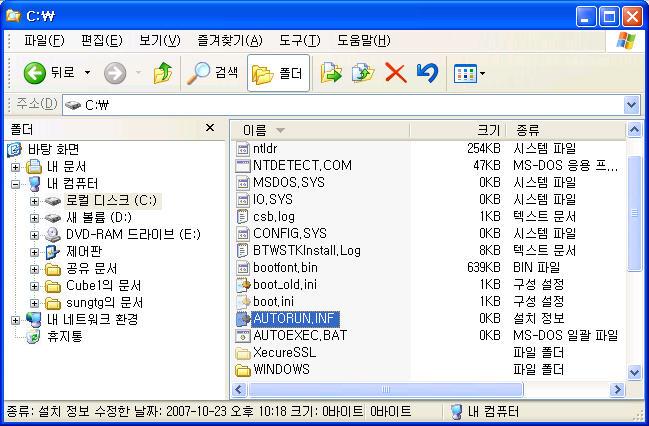Select the BTWSTKInstall.Log file icon
The image size is (649, 426).
point(243,250)
